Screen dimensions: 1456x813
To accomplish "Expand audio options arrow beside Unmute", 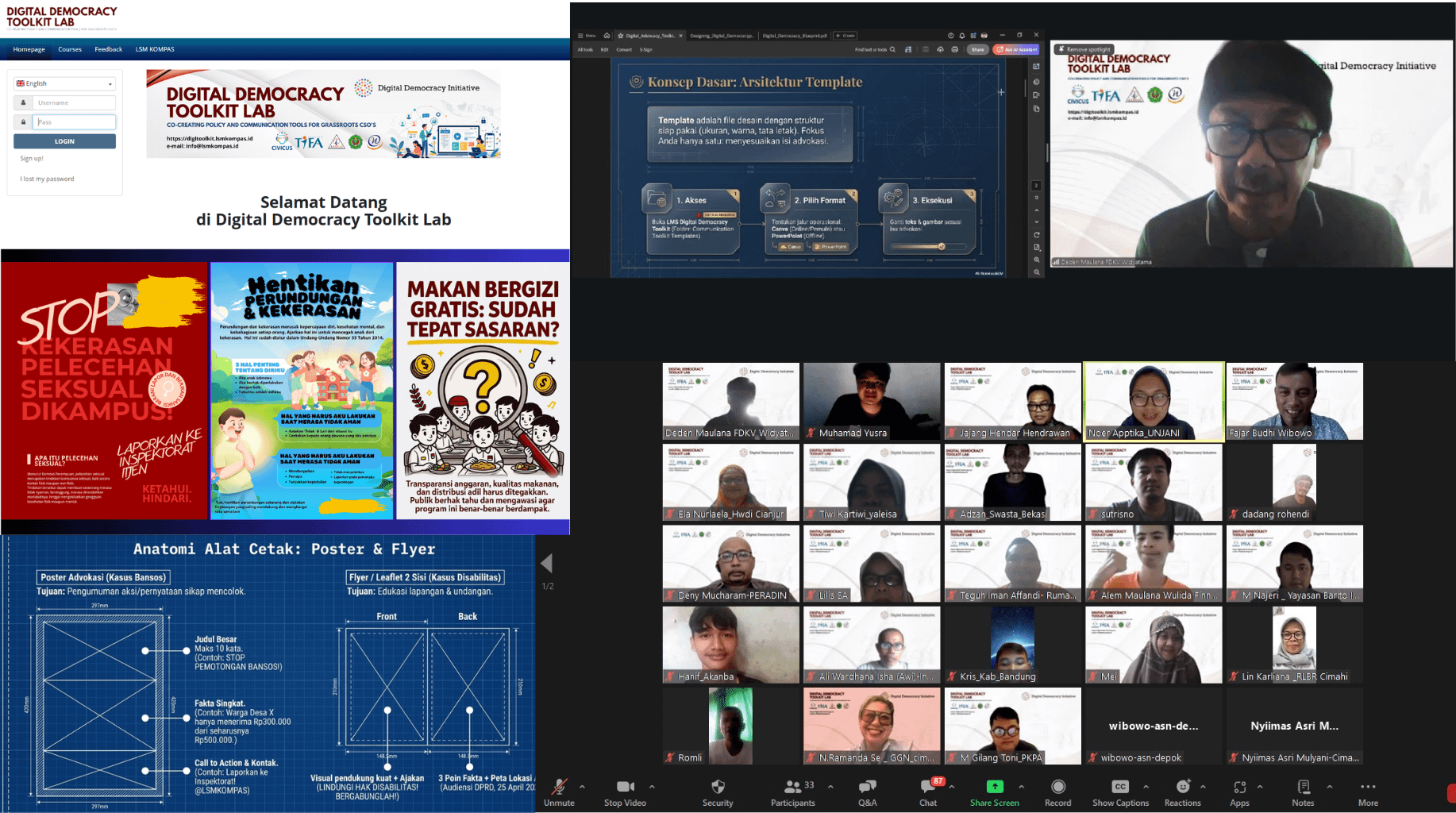I will click(x=583, y=787).
